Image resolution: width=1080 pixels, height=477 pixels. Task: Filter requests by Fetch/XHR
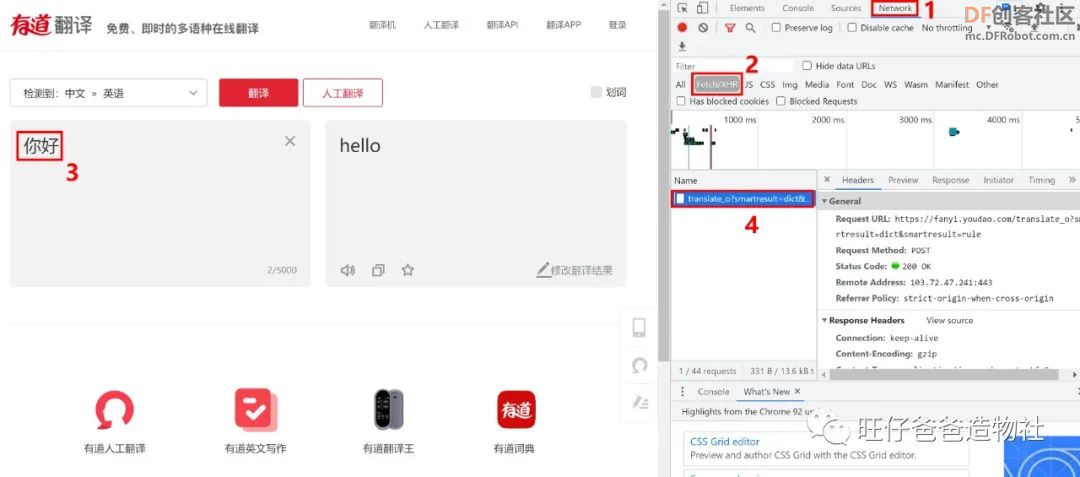pyautogui.click(x=717, y=85)
